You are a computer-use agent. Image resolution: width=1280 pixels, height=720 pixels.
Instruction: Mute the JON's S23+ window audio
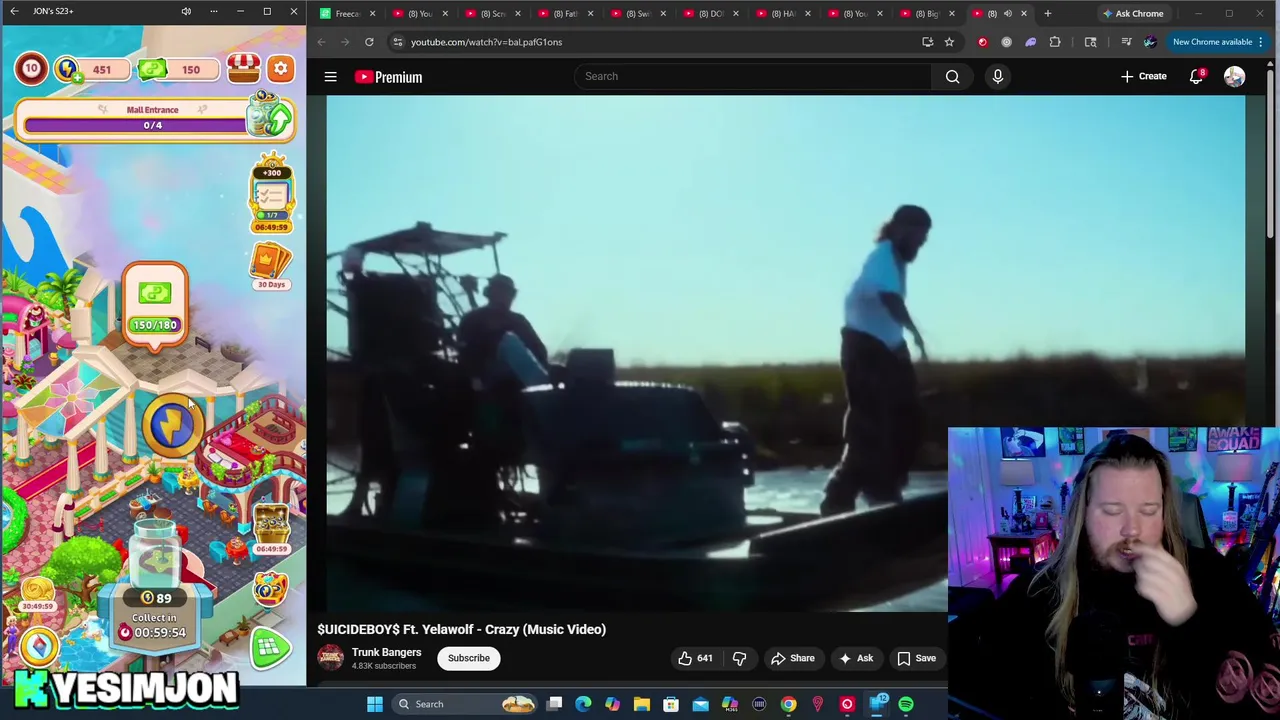pyautogui.click(x=186, y=11)
